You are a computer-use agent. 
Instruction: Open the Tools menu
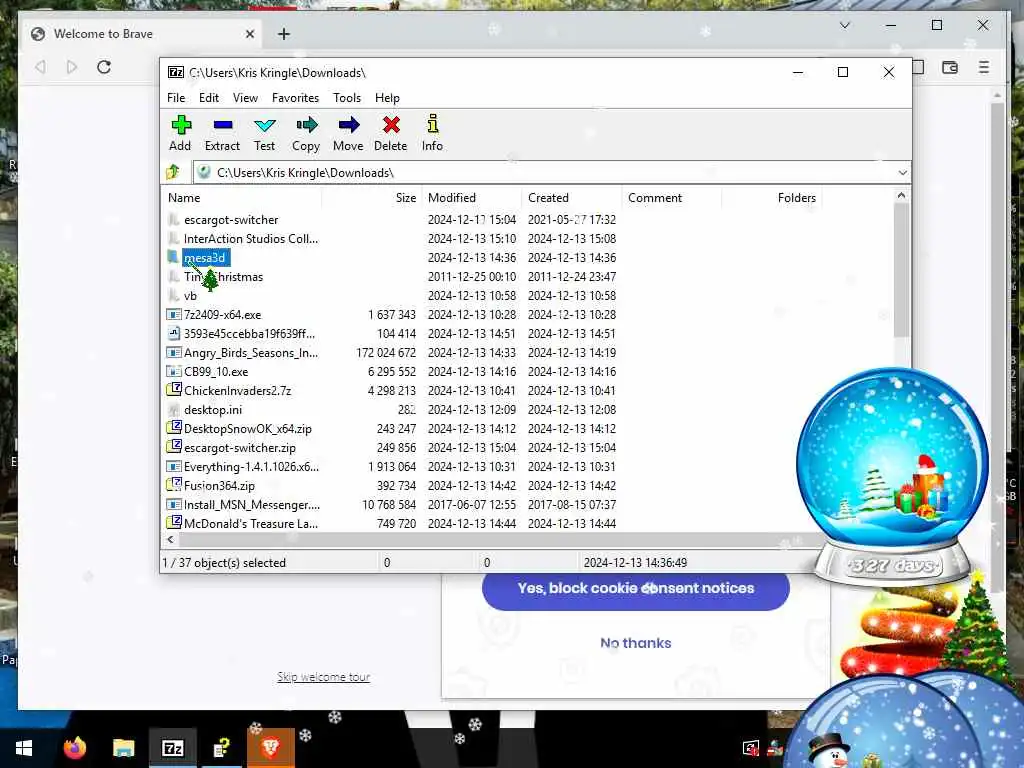click(347, 98)
